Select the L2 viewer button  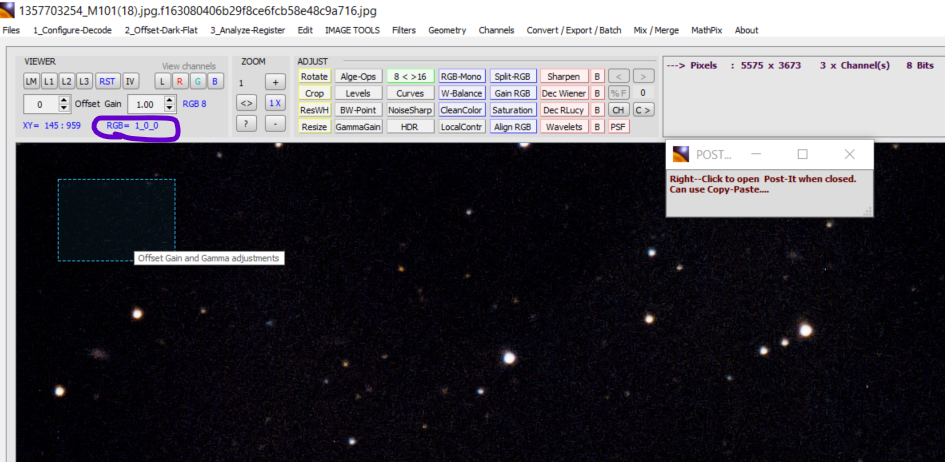(66, 81)
